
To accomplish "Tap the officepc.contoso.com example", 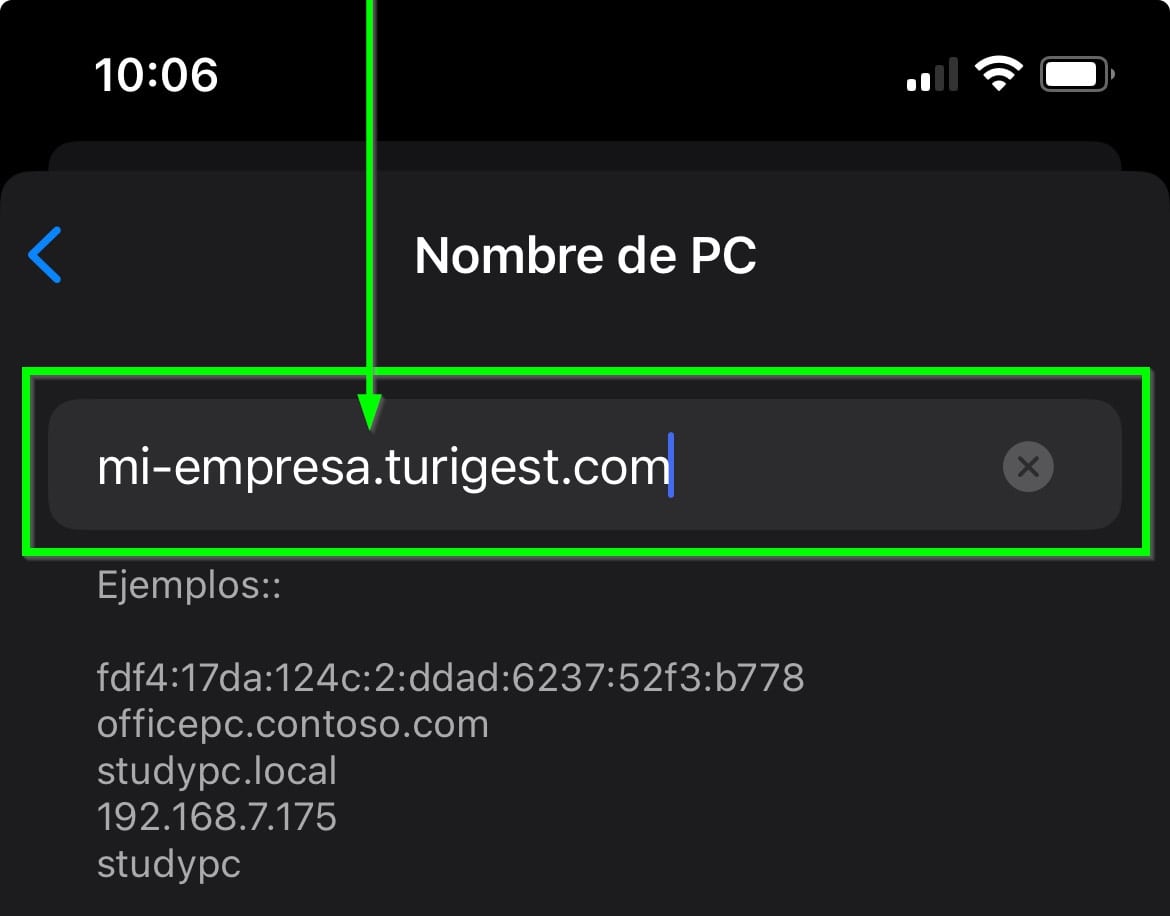I will click(x=292, y=724).
